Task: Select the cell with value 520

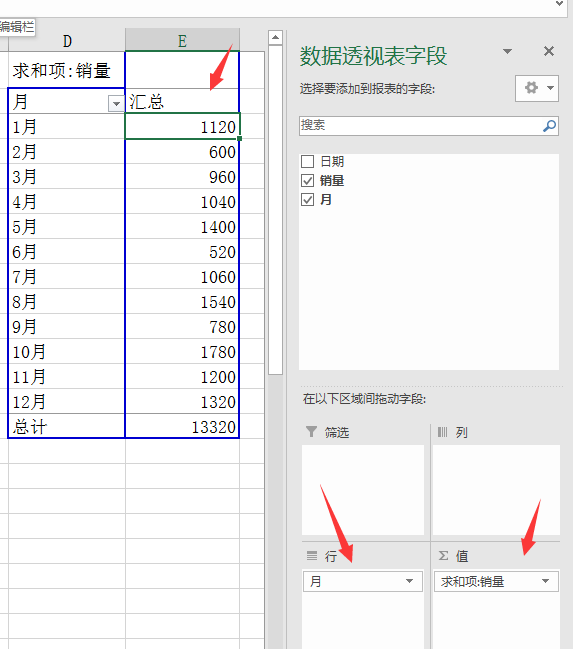Action: click(x=182, y=251)
